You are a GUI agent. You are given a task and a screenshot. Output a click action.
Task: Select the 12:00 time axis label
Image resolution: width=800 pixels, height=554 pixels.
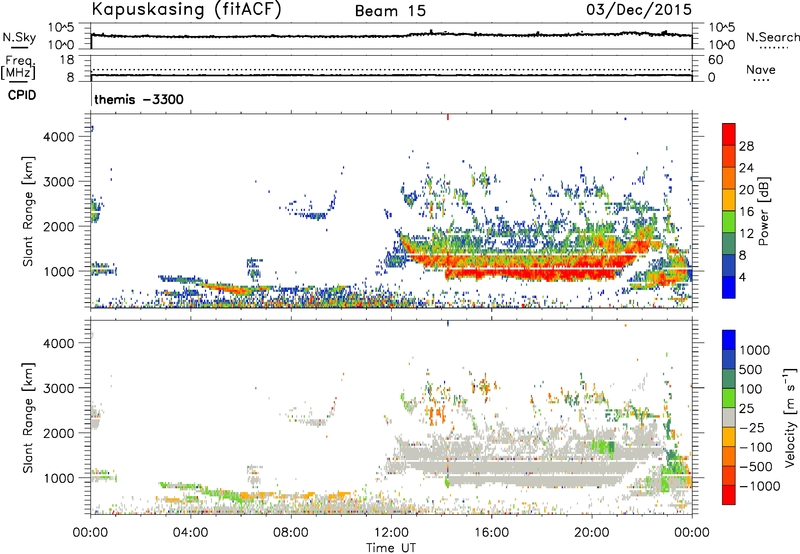391,533
